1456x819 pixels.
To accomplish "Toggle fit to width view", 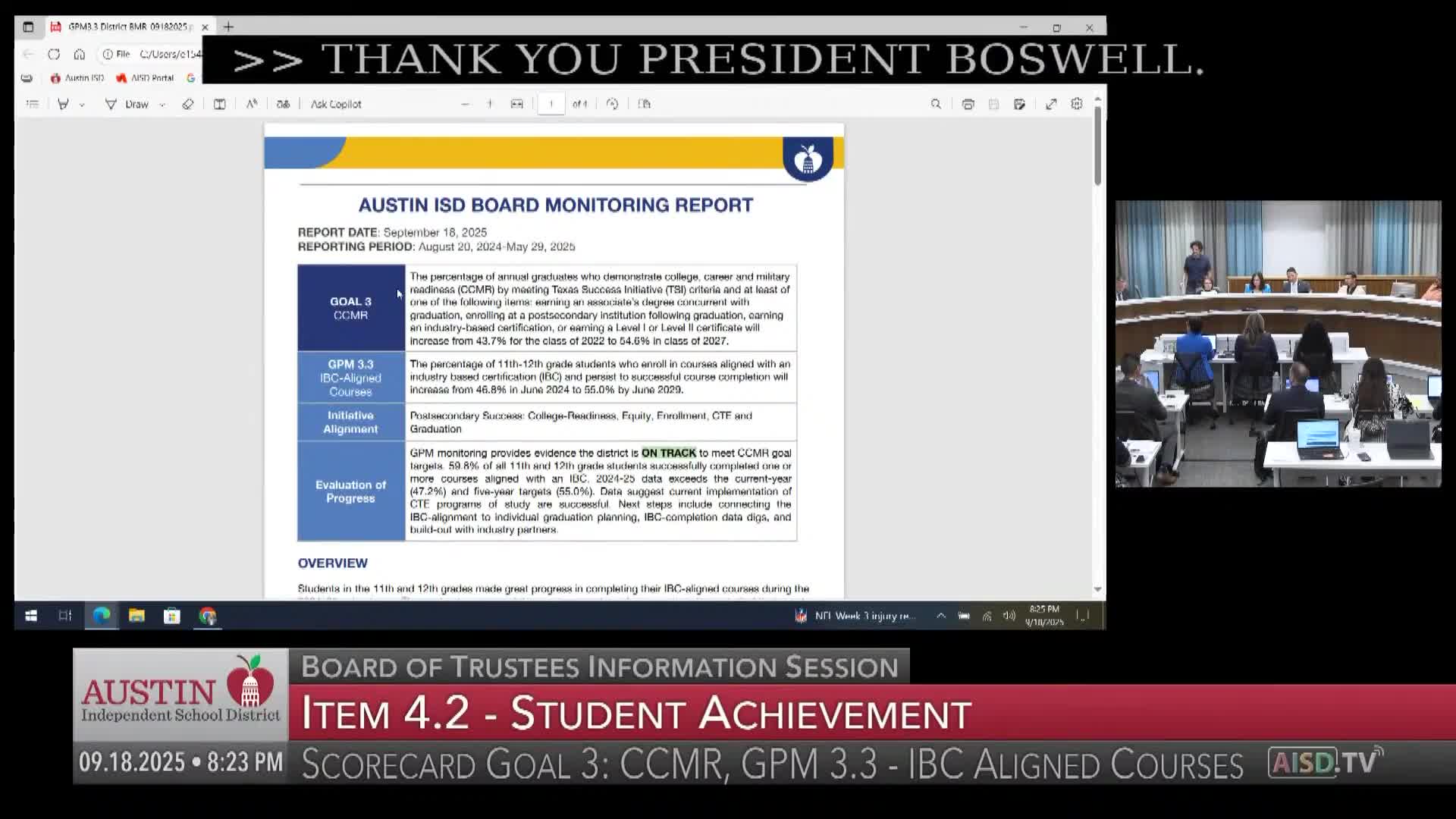I will point(517,104).
